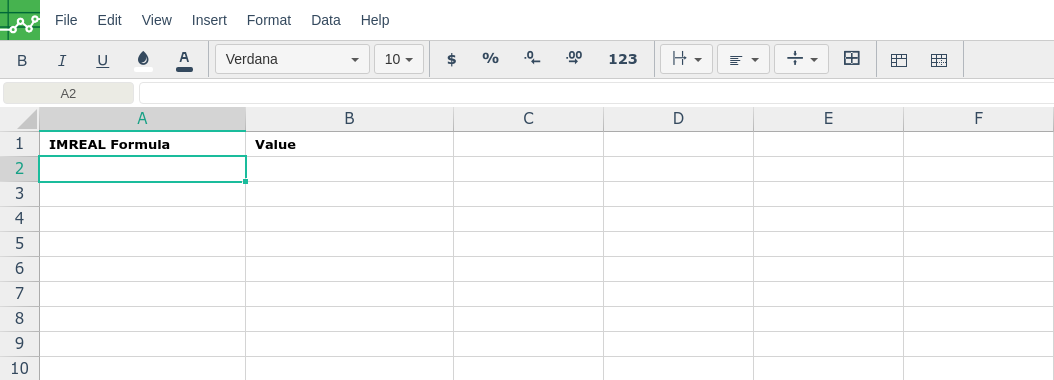
Task: Open the background fill color picker
Action: coord(143,60)
